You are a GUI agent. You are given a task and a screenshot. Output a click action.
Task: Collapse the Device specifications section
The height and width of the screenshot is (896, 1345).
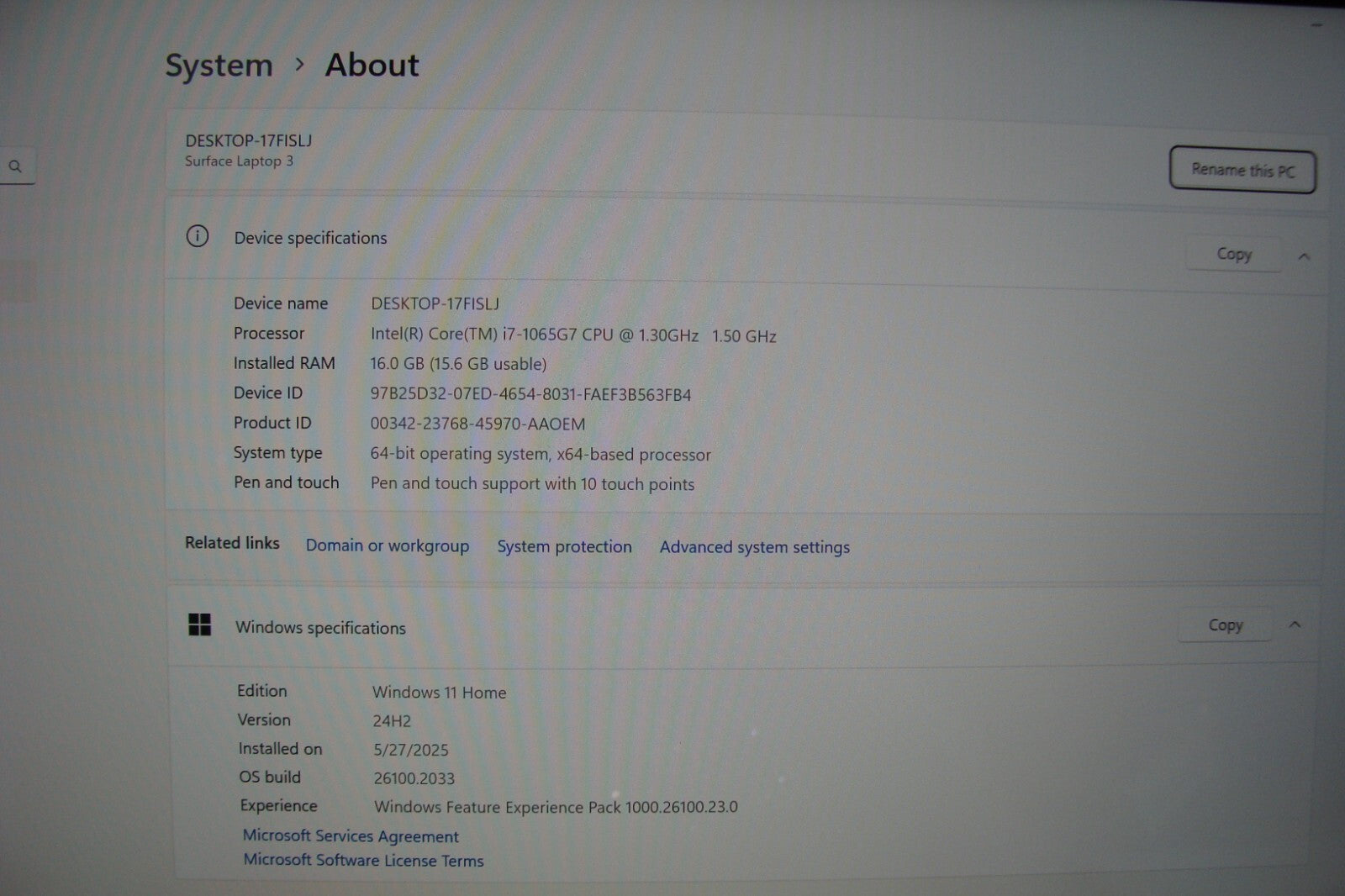coord(1304,256)
